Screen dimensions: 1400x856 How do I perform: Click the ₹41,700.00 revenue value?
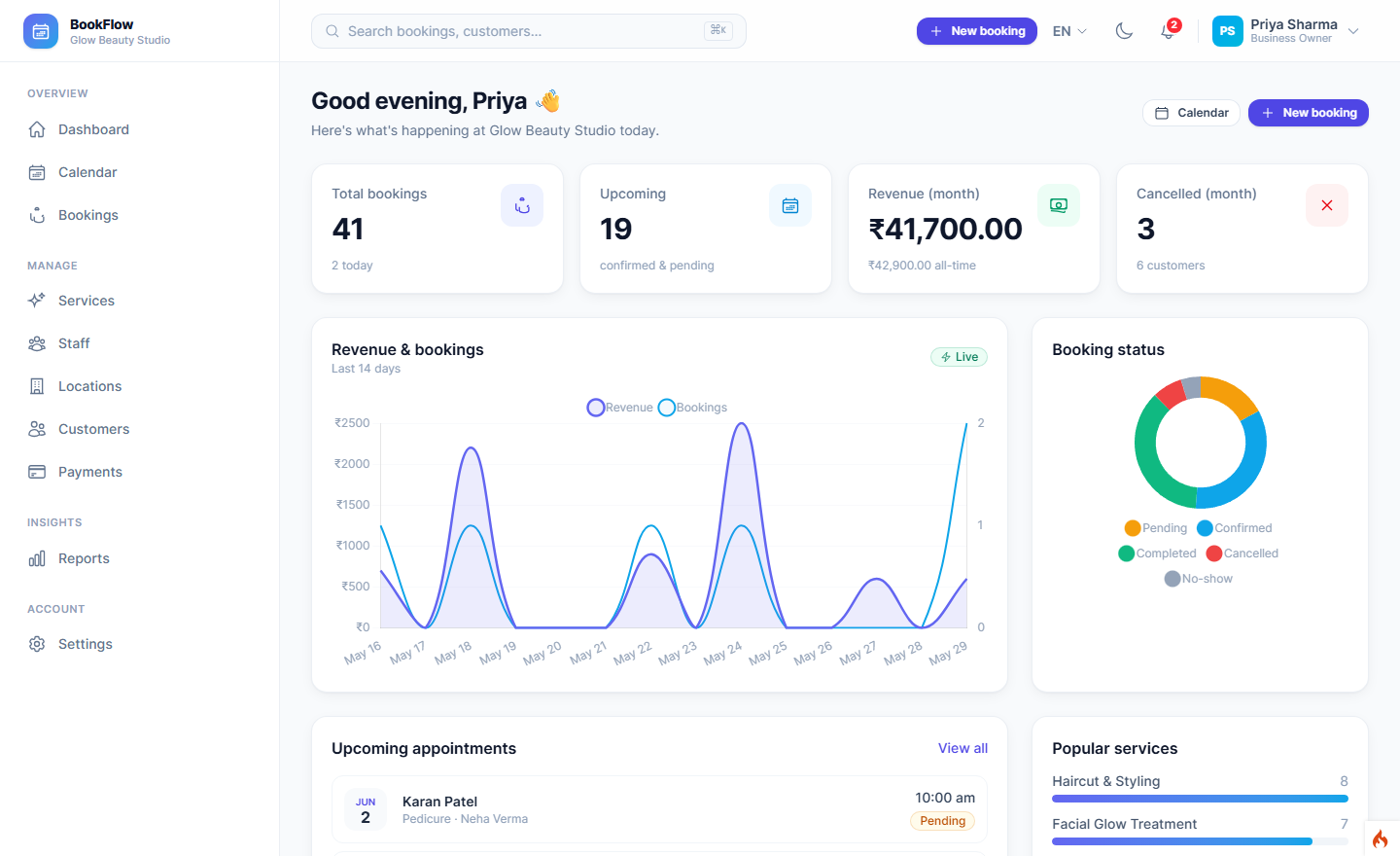point(945,229)
